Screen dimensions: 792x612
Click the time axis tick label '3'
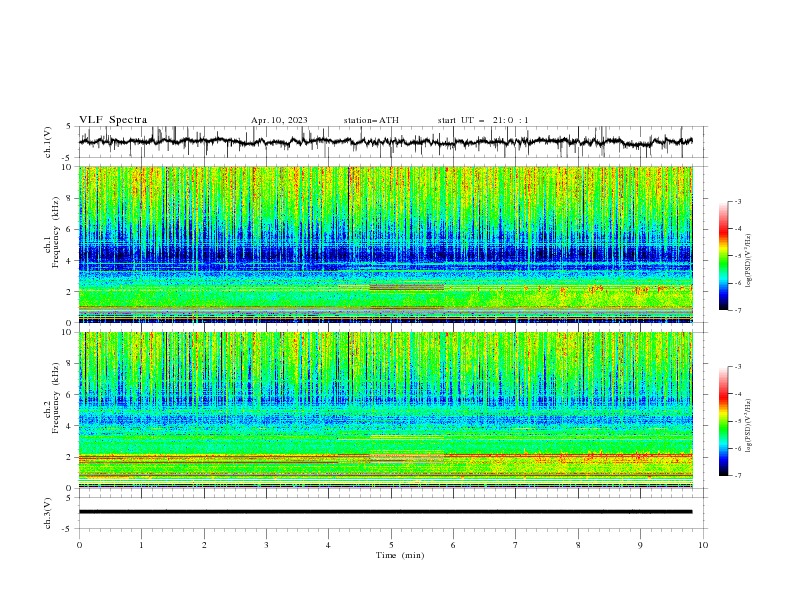tap(266, 545)
